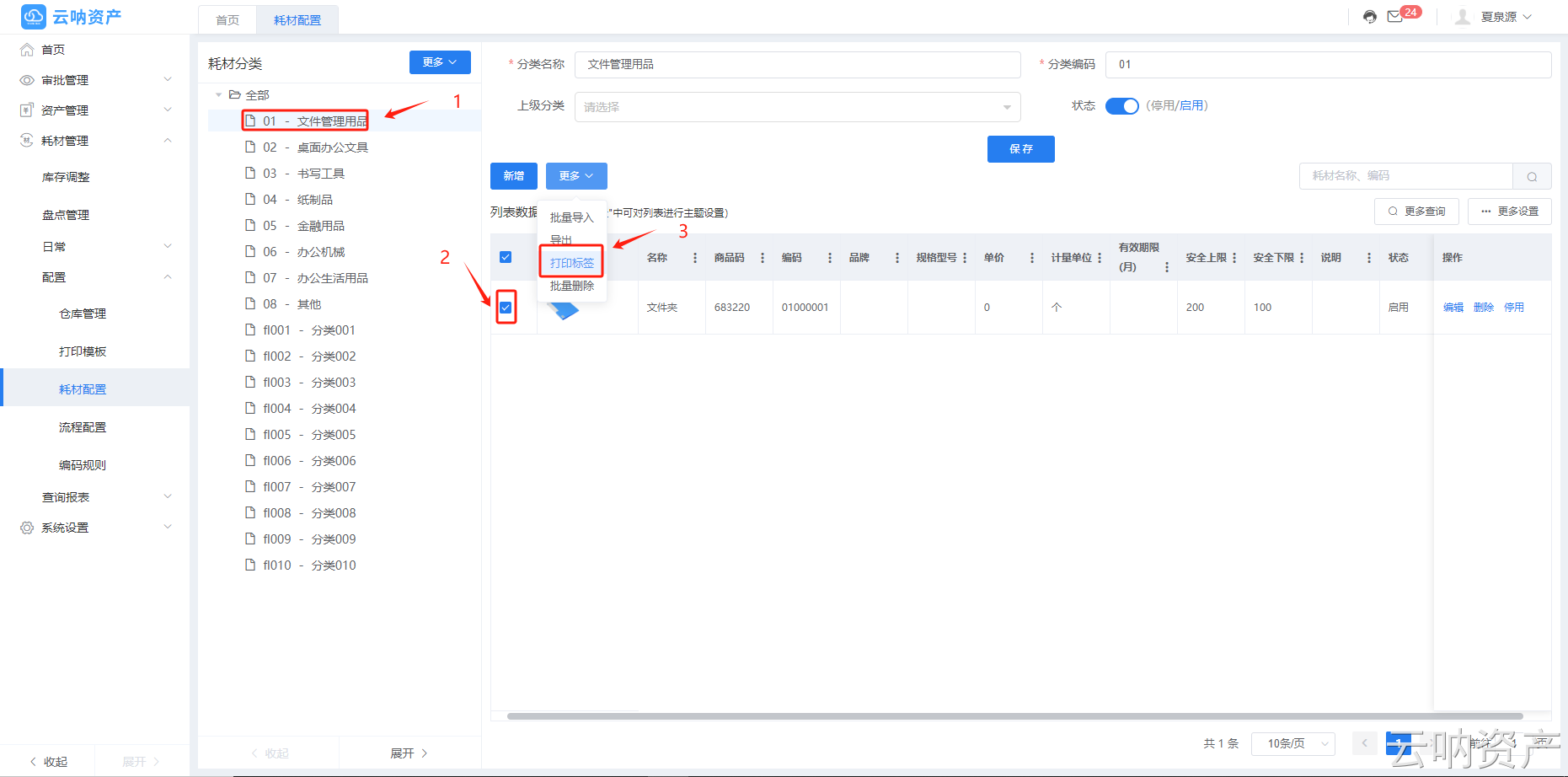1568x777 pixels.
Task: Open column menu dots for 品牌 column
Action: click(897, 258)
